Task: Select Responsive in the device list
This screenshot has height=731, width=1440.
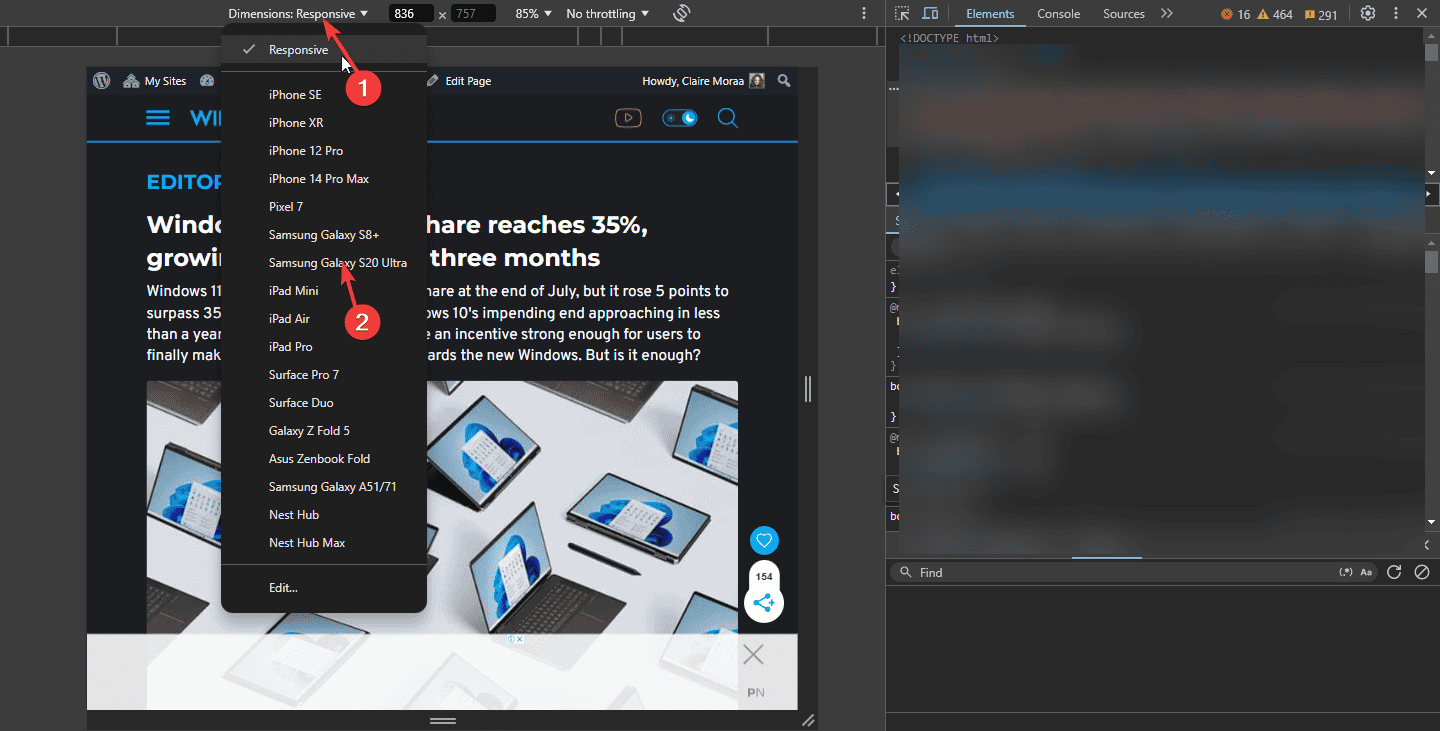Action: coord(324,50)
